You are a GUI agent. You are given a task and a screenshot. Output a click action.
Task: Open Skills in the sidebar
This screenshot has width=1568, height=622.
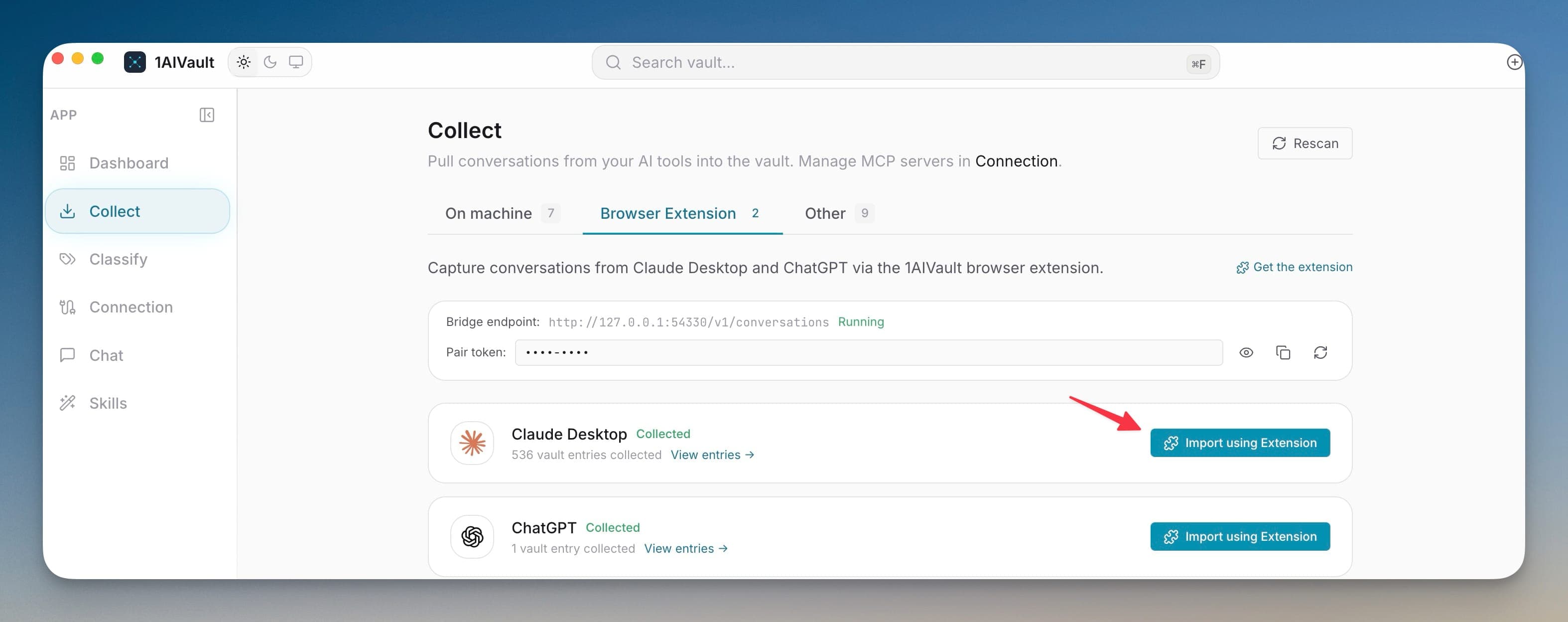pyautogui.click(x=137, y=403)
